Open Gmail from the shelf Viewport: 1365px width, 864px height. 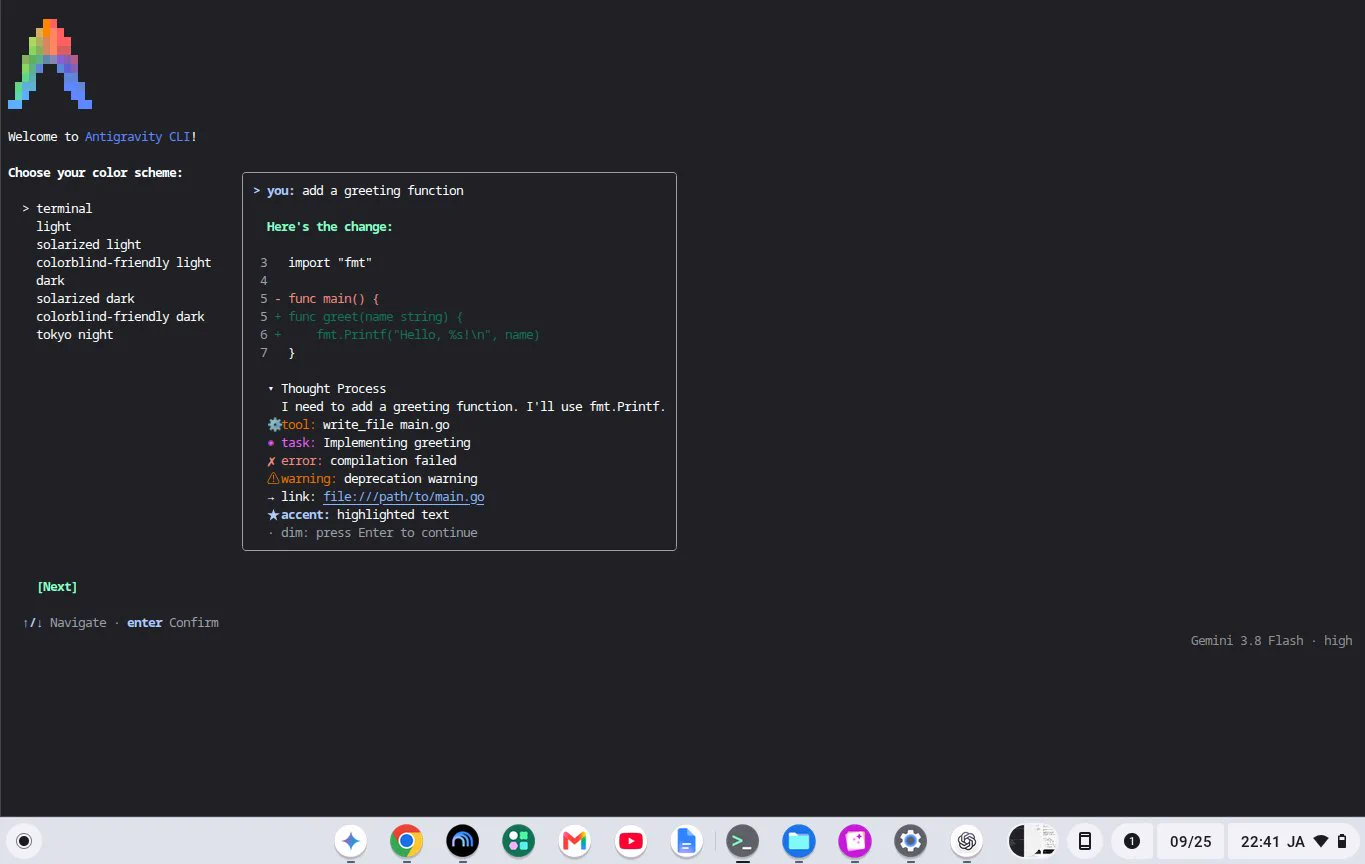[x=574, y=841]
